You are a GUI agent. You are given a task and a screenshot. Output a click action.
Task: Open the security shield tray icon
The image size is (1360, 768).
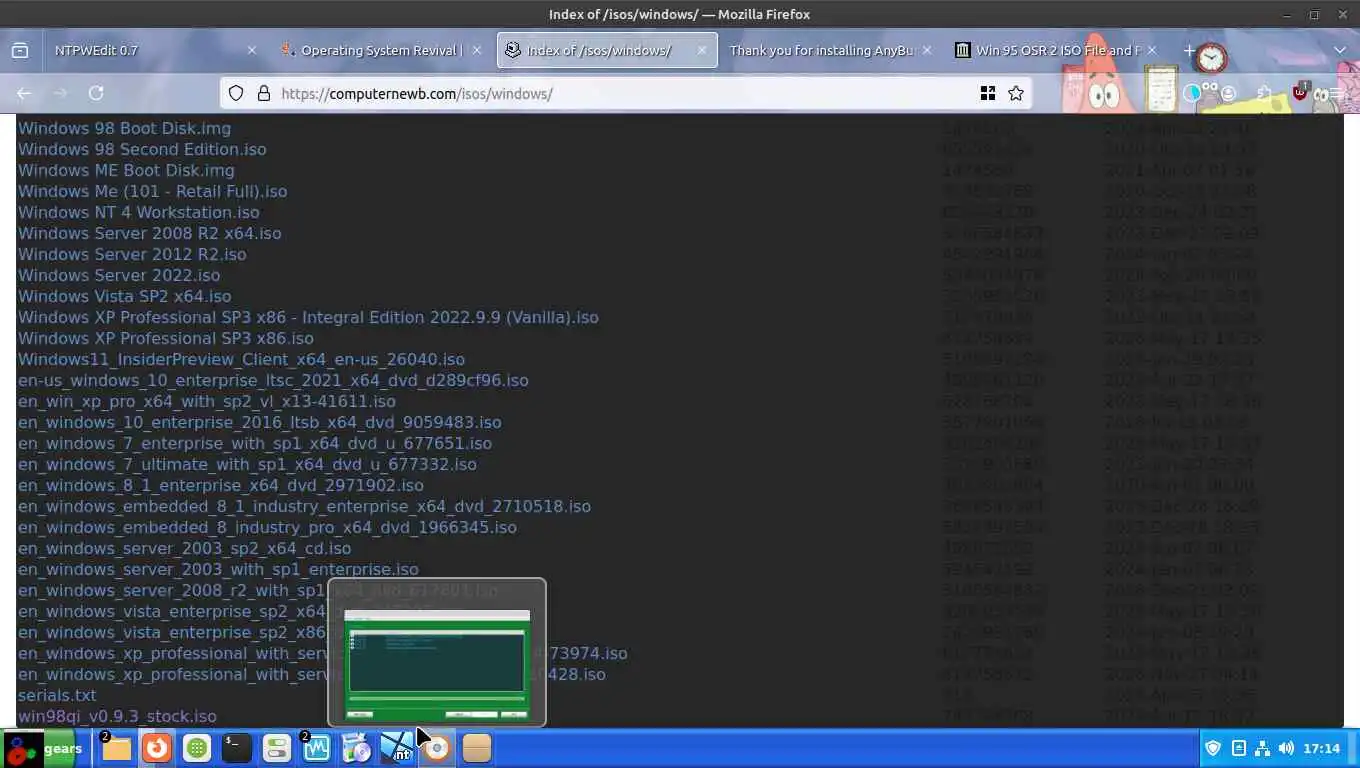(x=1213, y=748)
